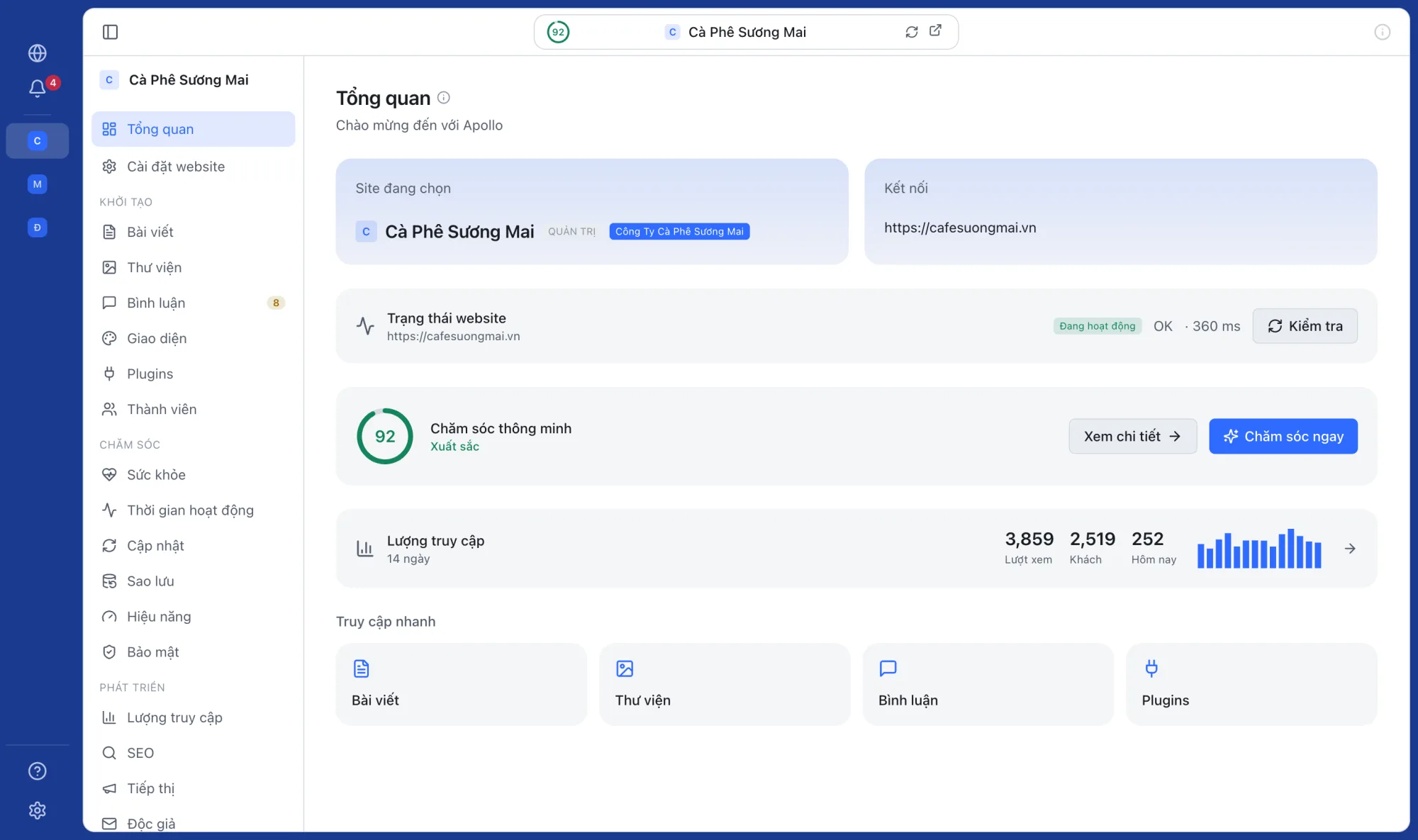1418x840 pixels.
Task: Click Chăm sóc ngay button
Action: point(1283,437)
